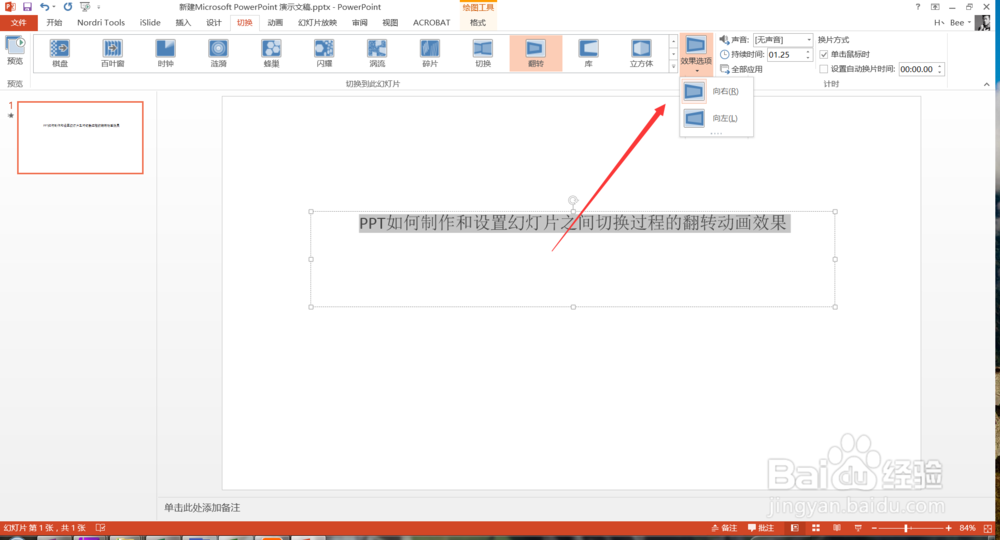1000x540 pixels.
Task: Select the 蜂巢 honeycomb transition
Action: [272, 53]
